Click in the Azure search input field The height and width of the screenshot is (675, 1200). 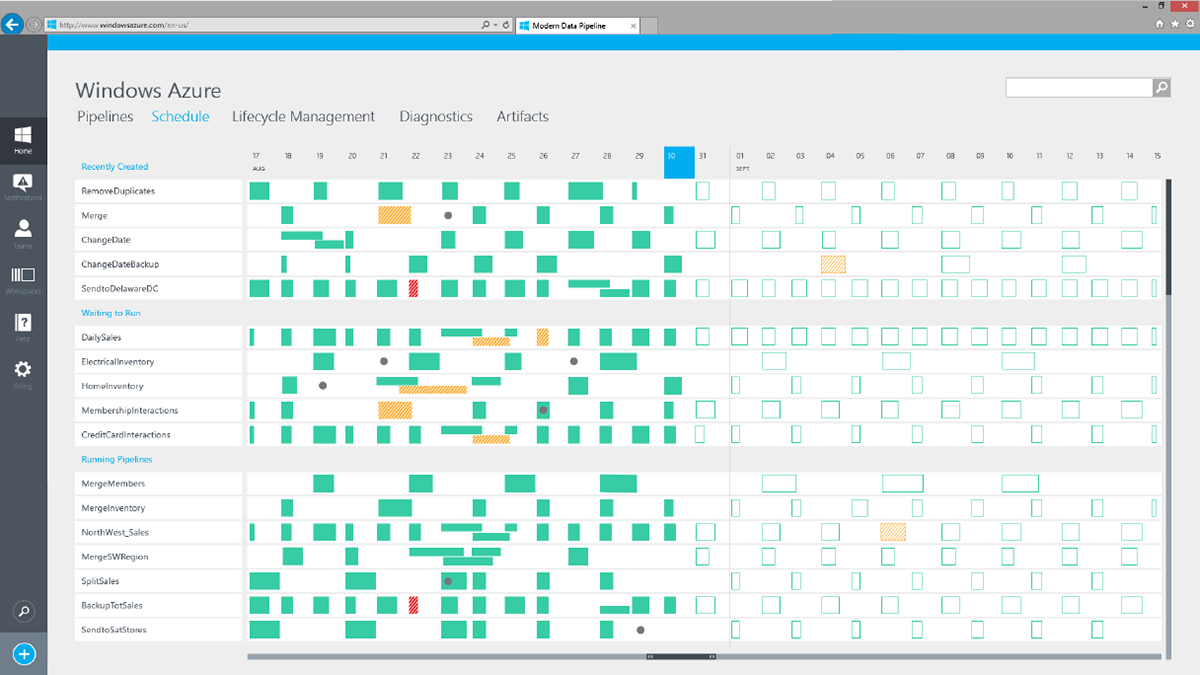pos(1079,88)
